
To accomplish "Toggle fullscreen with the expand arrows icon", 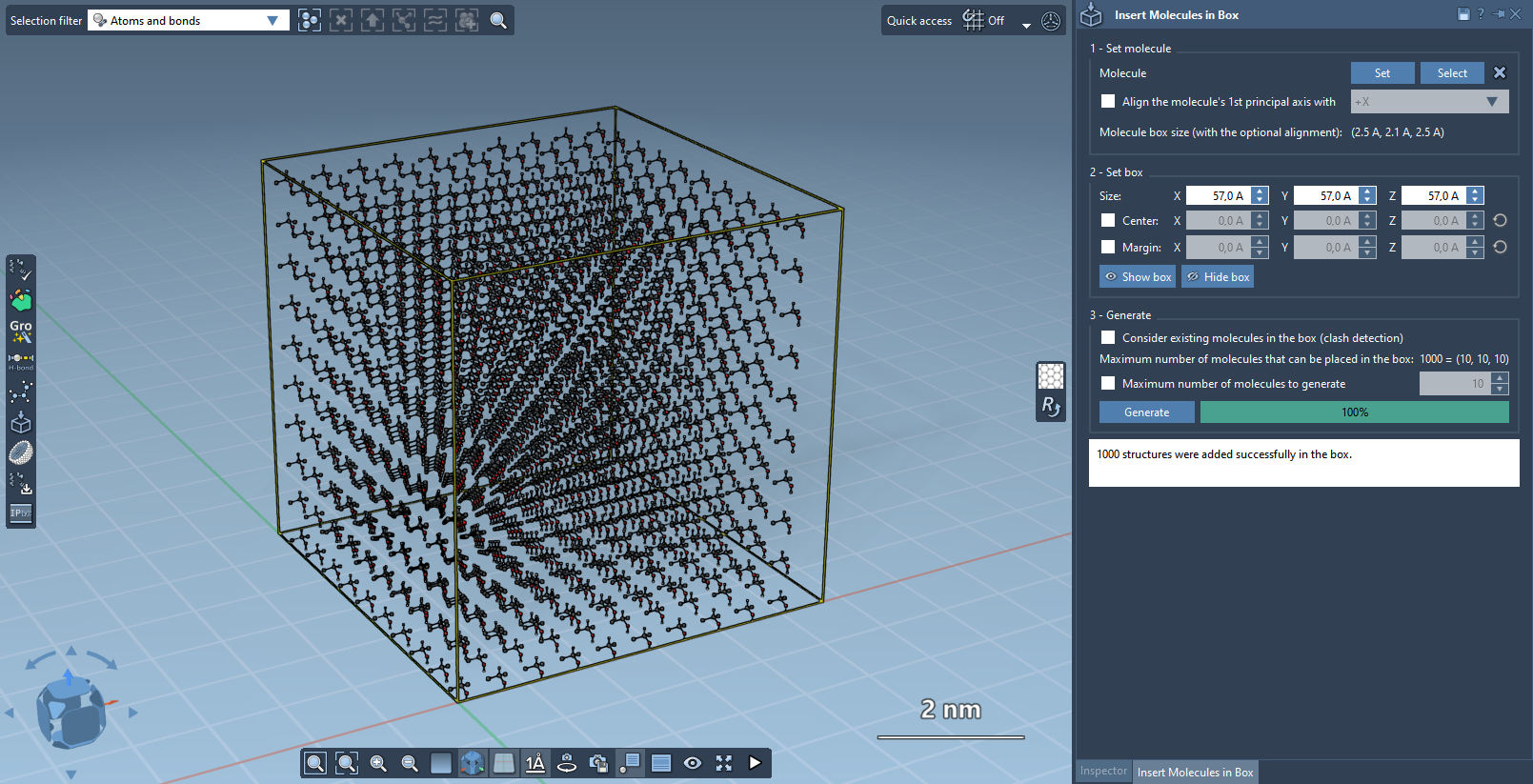I will (724, 763).
